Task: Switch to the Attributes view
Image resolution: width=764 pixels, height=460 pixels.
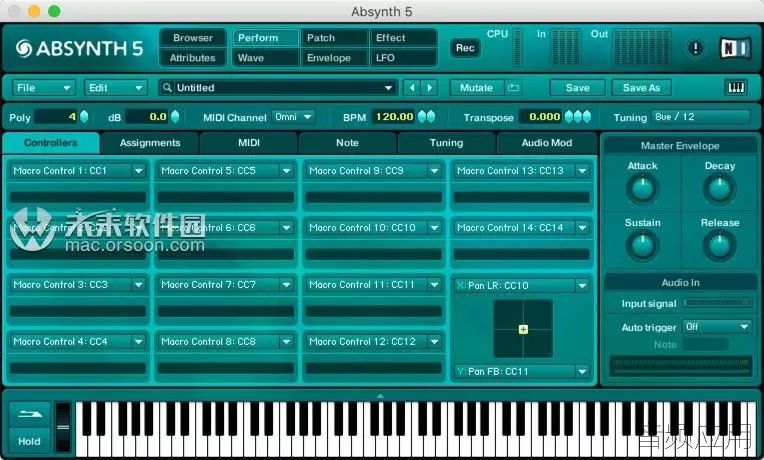Action: coord(192,58)
